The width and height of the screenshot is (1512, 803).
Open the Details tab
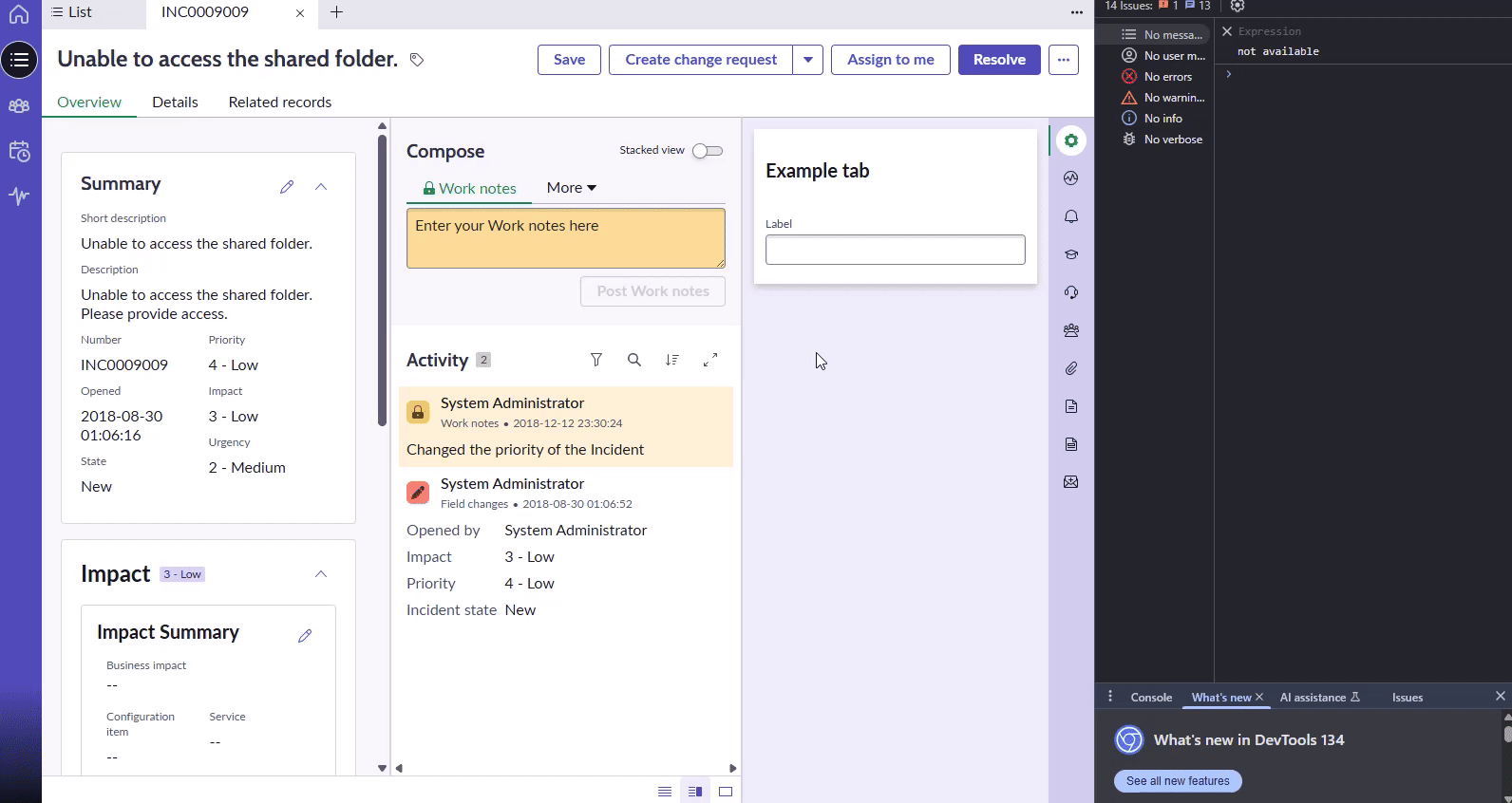[x=175, y=103]
